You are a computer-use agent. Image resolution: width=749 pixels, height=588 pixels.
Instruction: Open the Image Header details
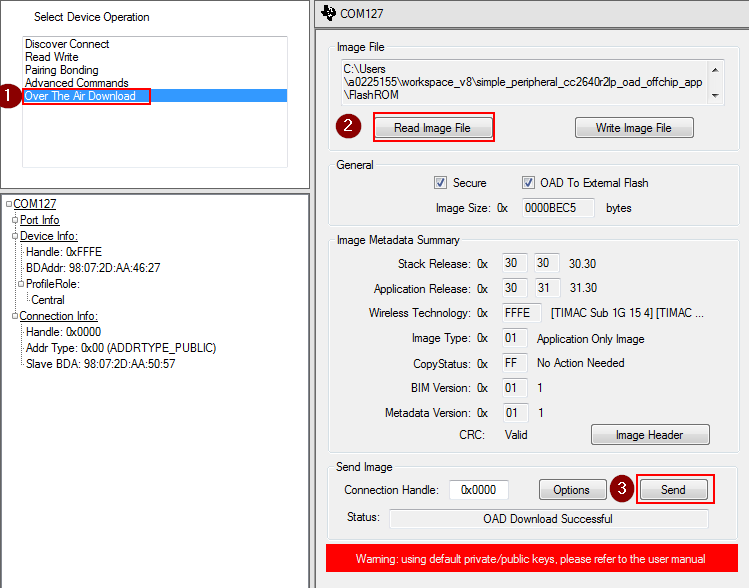(x=650, y=435)
